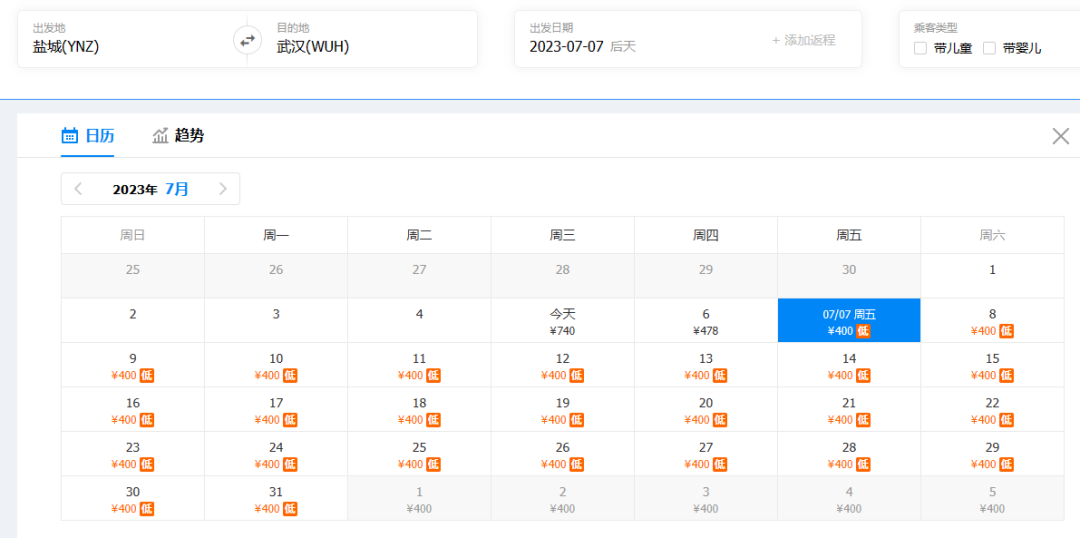Click 添加返程 to add return trip
Viewport: 1080px width, 538px height.
[803, 40]
